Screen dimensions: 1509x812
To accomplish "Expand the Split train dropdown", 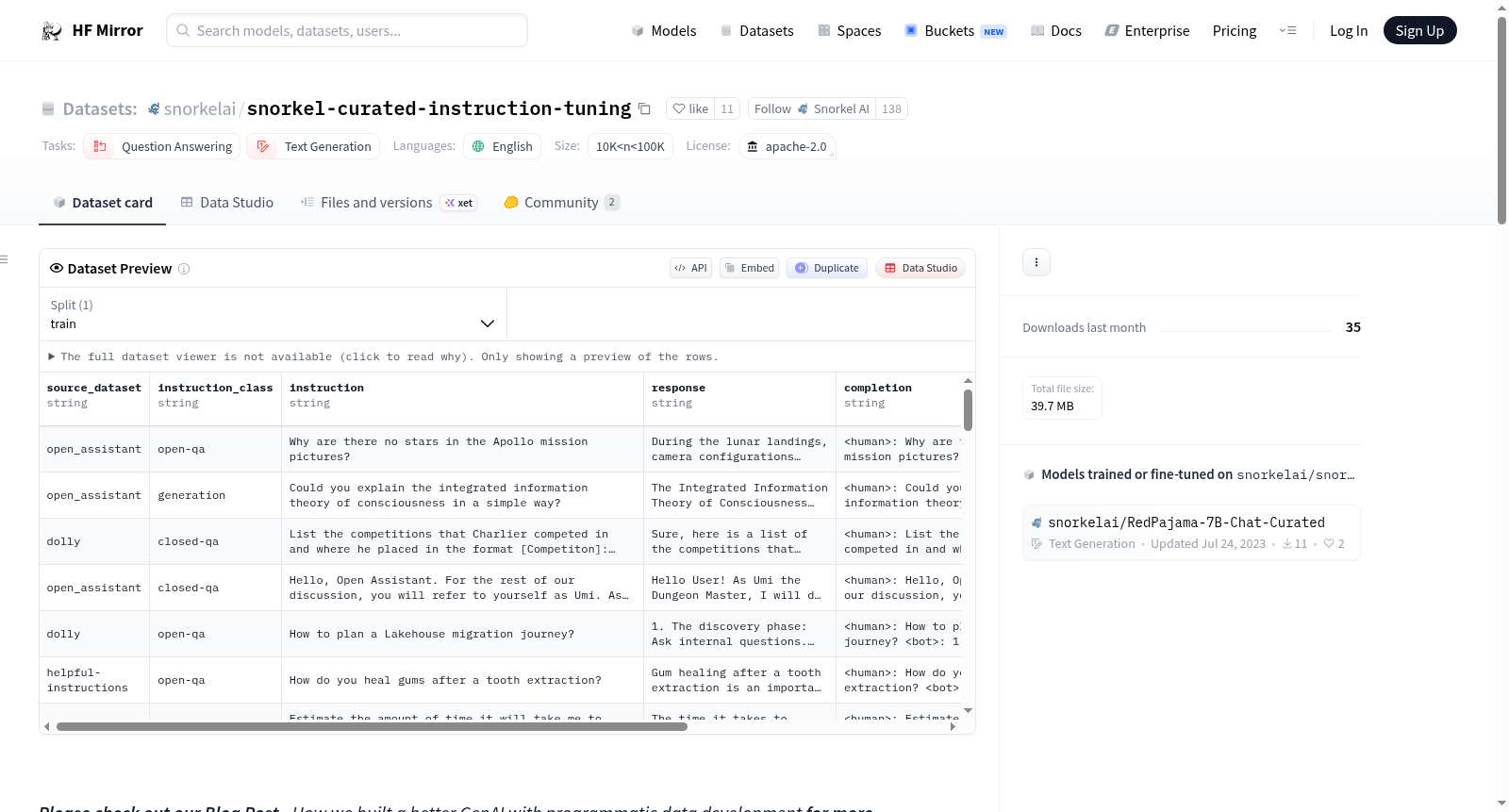I will (273, 314).
